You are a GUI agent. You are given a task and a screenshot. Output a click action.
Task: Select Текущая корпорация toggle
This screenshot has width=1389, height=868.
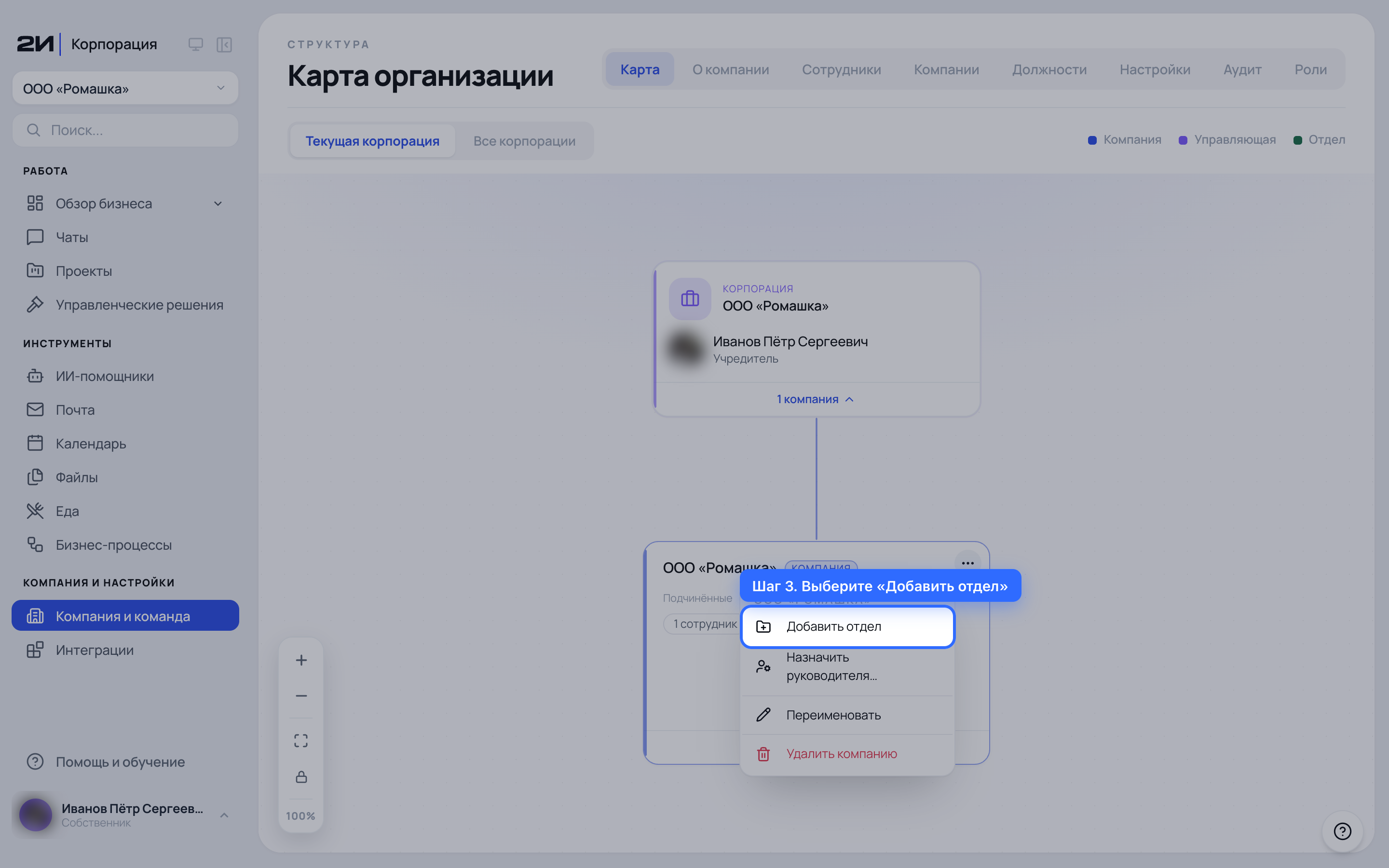click(372, 141)
